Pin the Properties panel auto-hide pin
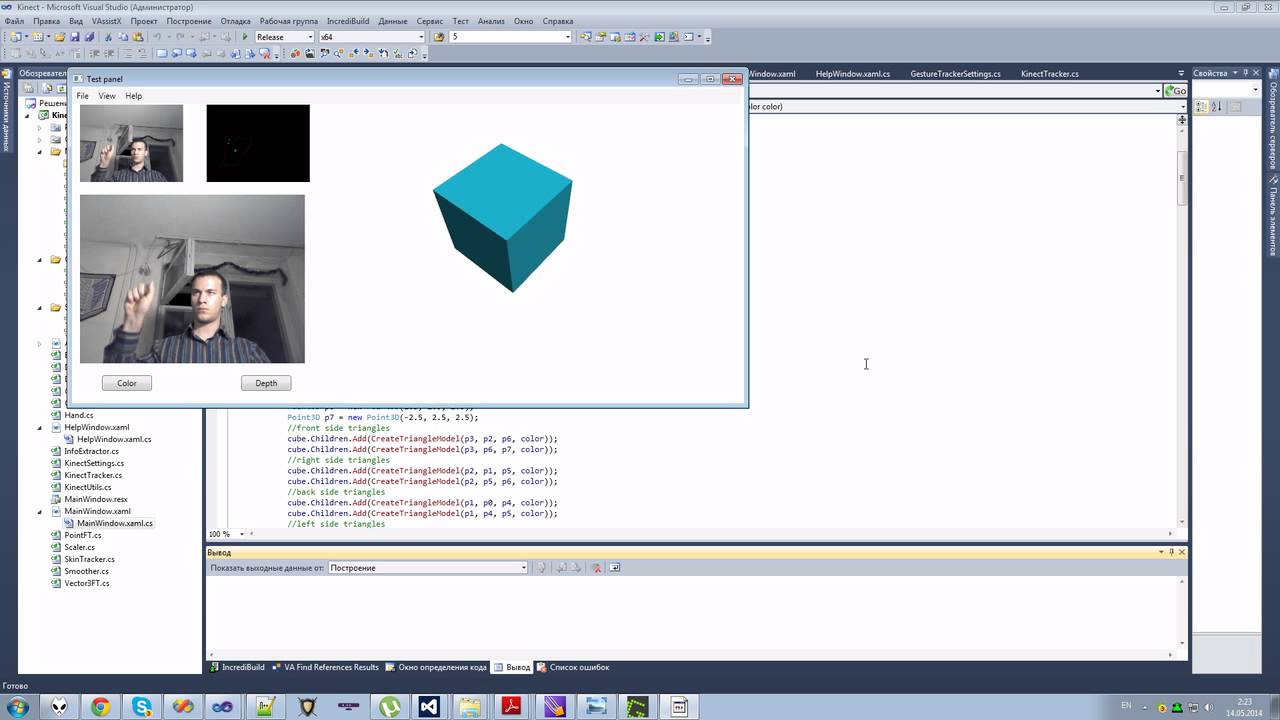The width and height of the screenshot is (1280, 720). click(1245, 73)
